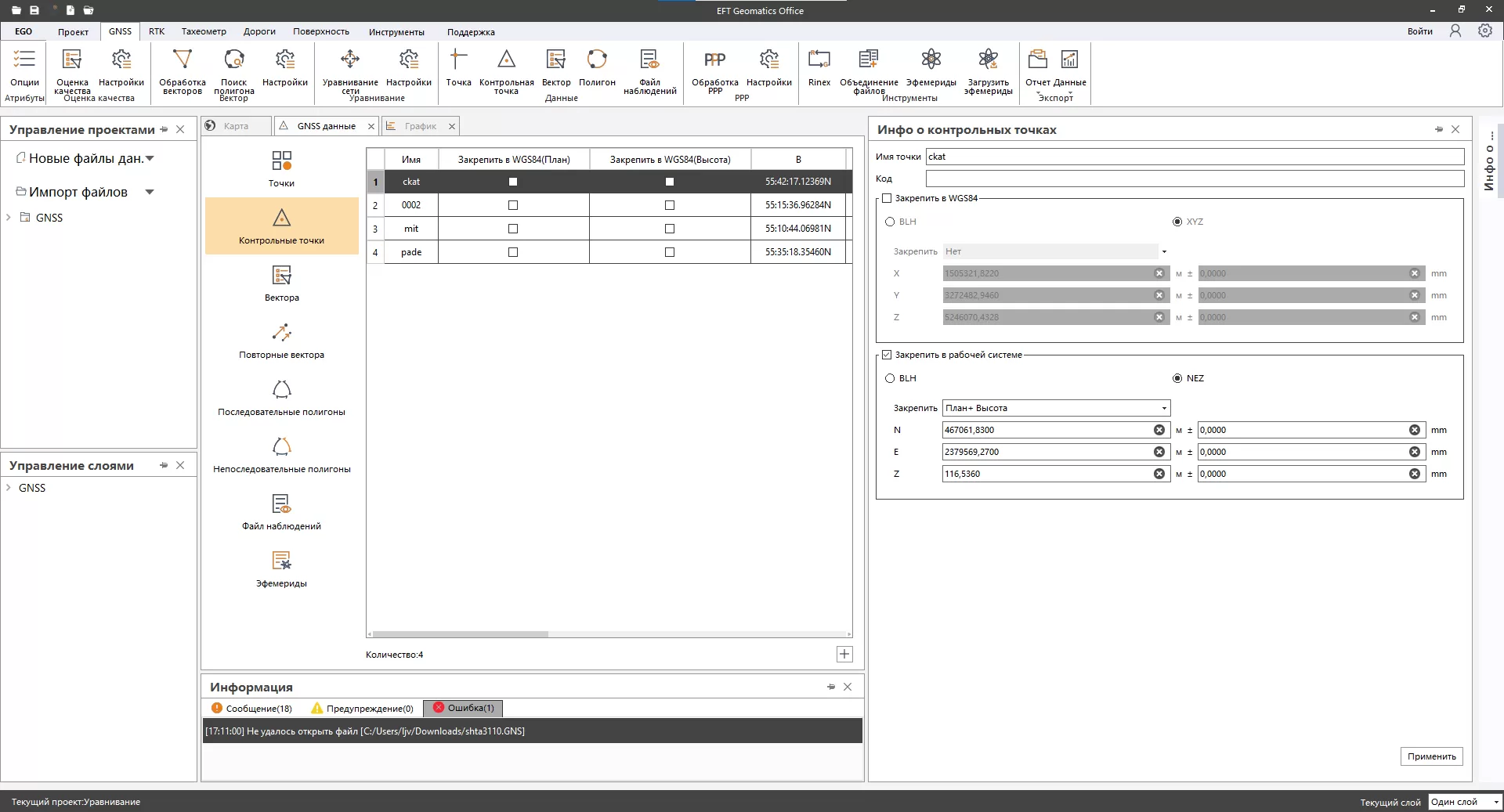Expand the GNSS node in the project tree
This screenshot has height=812, width=1504.
(9, 218)
